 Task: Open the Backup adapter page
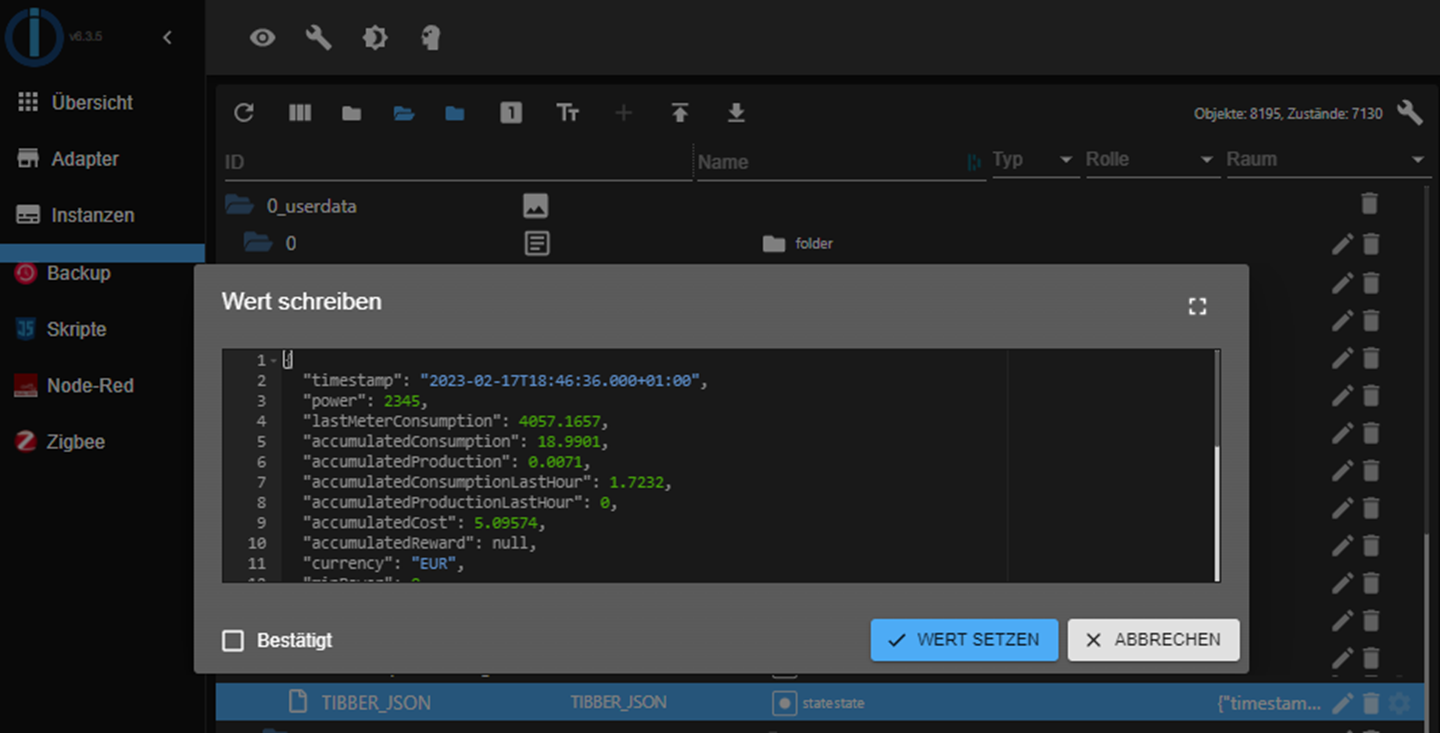[x=63, y=272]
